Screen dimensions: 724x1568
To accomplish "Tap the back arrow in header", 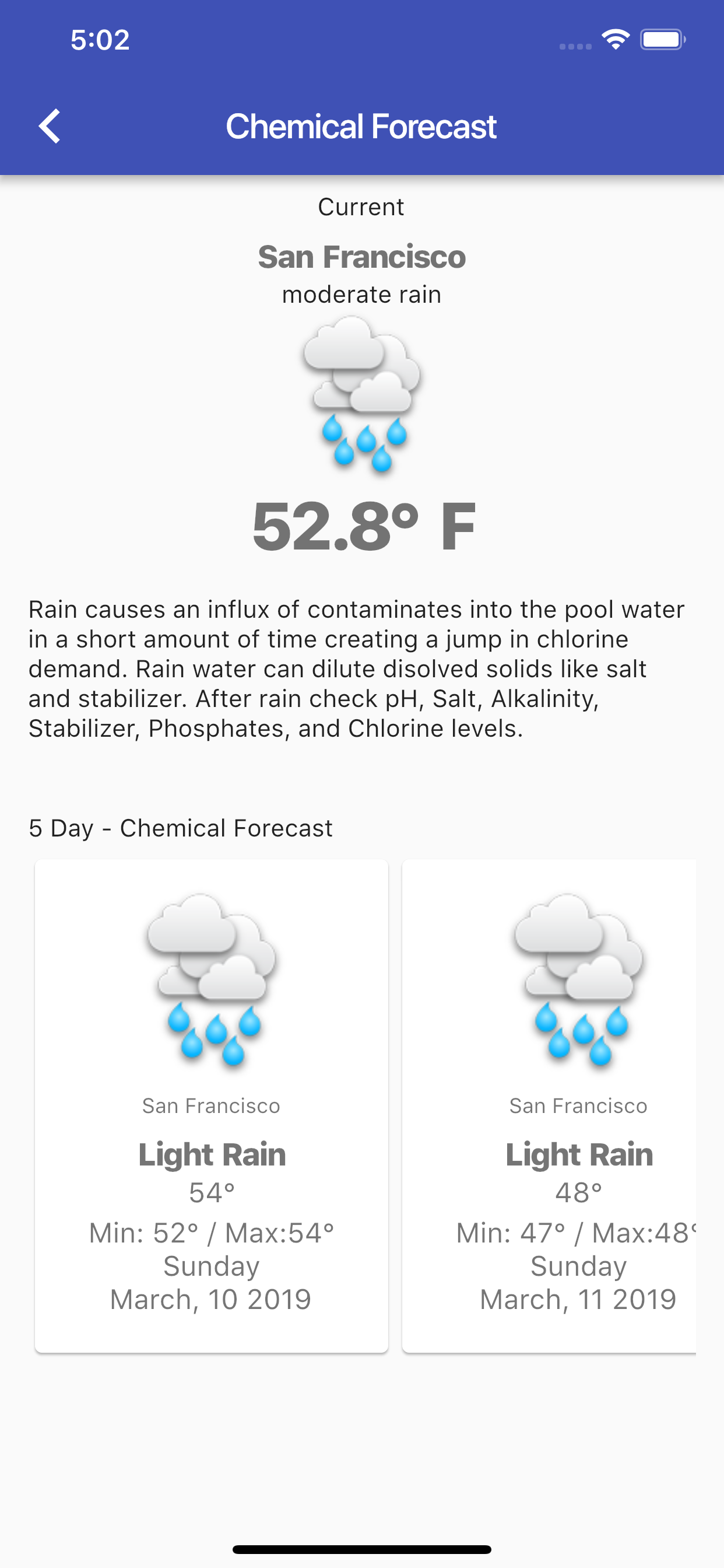I will click(50, 126).
